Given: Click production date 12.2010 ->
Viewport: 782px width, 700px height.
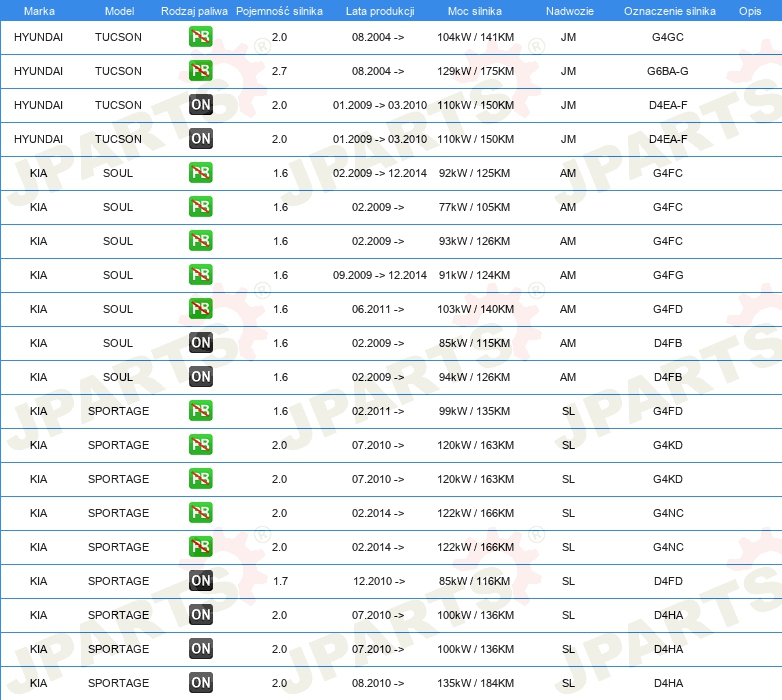Looking at the screenshot, I should coord(379,581).
